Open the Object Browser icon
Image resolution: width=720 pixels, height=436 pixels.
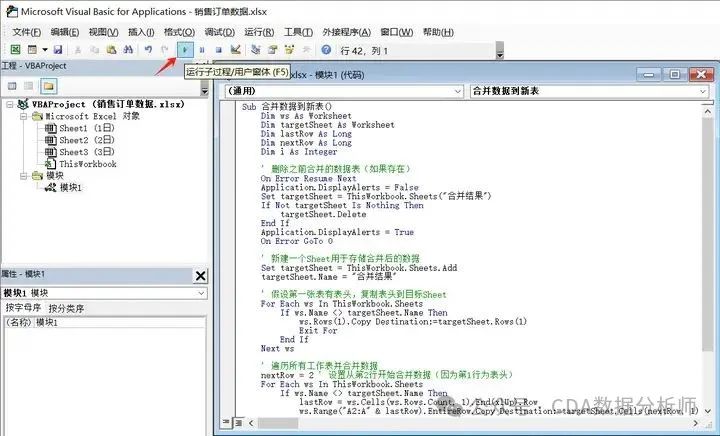click(x=289, y=50)
